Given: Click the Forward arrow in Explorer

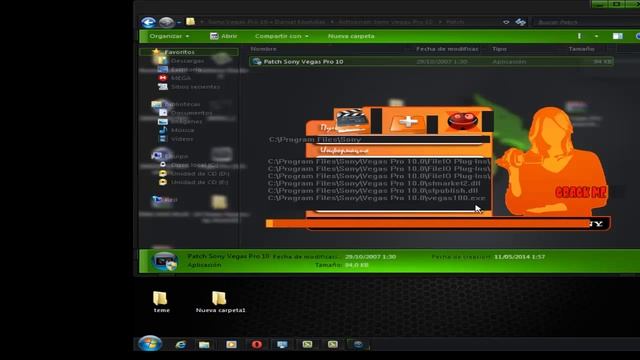Looking at the screenshot, I should click(x=166, y=22).
